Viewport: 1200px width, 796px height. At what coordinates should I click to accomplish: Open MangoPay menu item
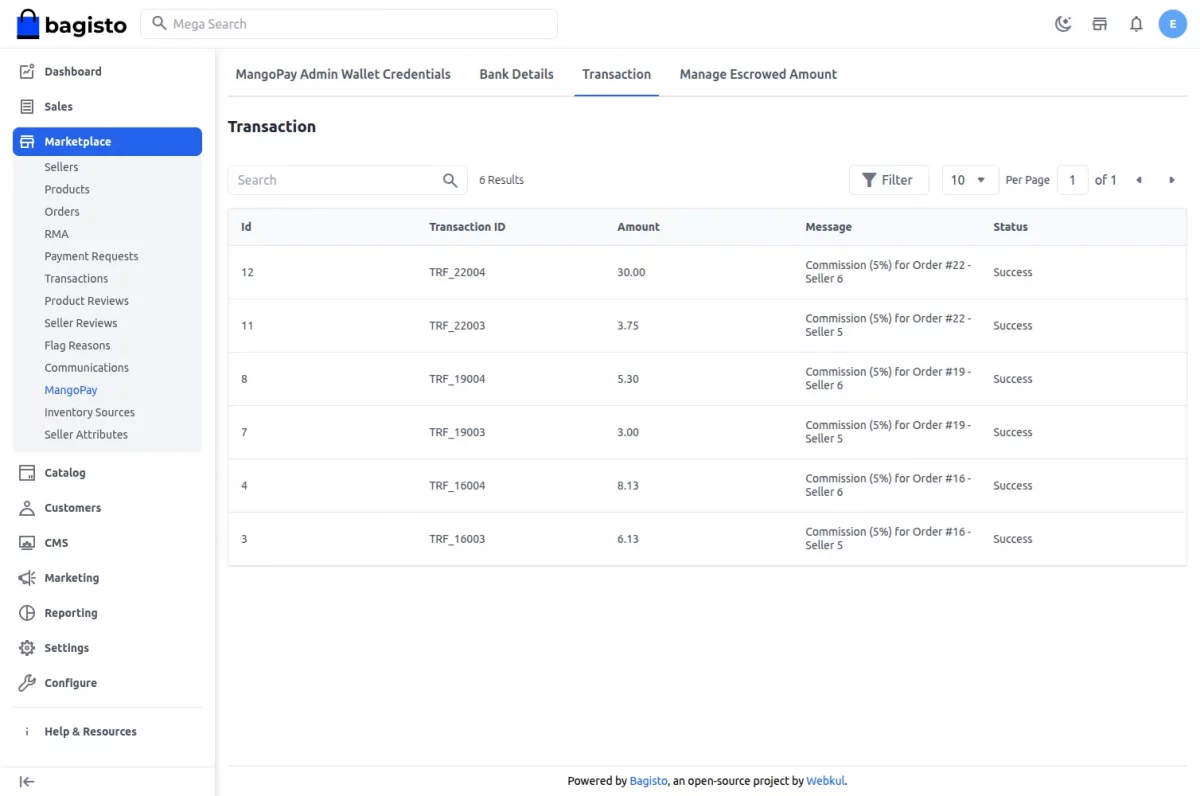point(71,390)
